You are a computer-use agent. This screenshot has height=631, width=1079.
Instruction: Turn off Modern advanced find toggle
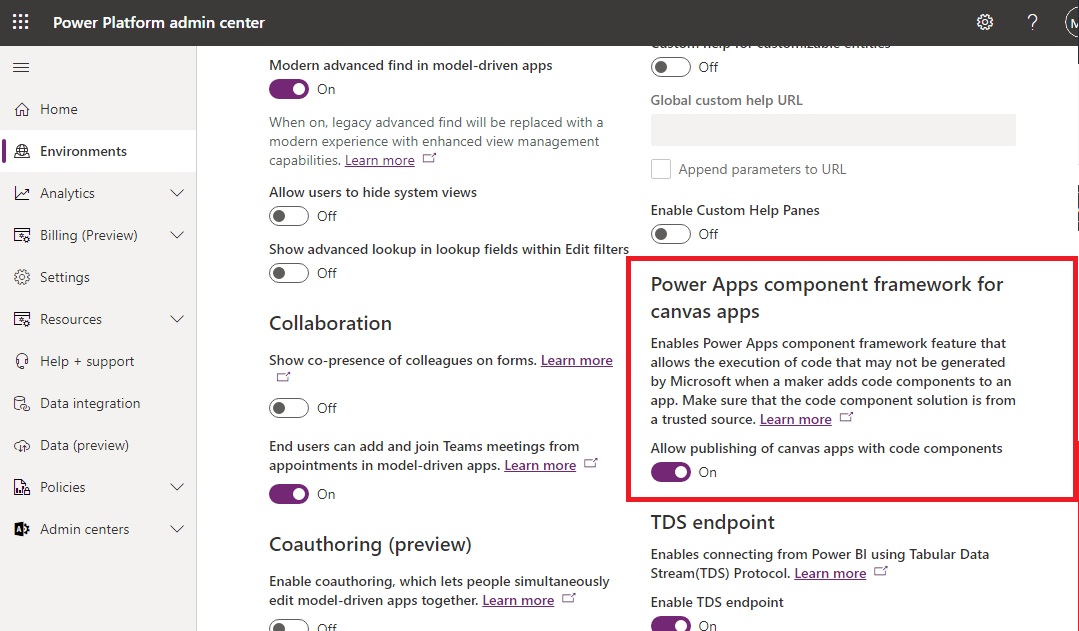pyautogui.click(x=288, y=89)
